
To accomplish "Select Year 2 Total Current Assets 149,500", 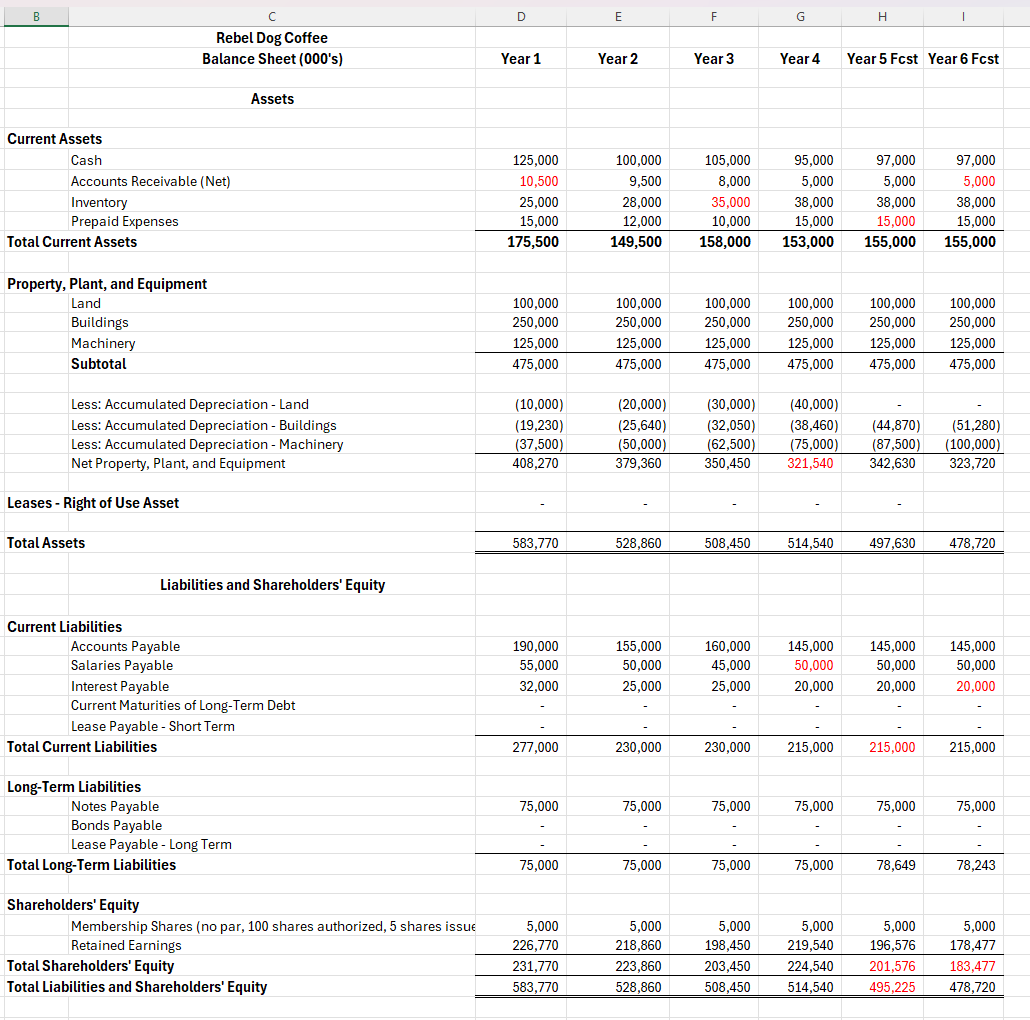I will tap(636, 242).
